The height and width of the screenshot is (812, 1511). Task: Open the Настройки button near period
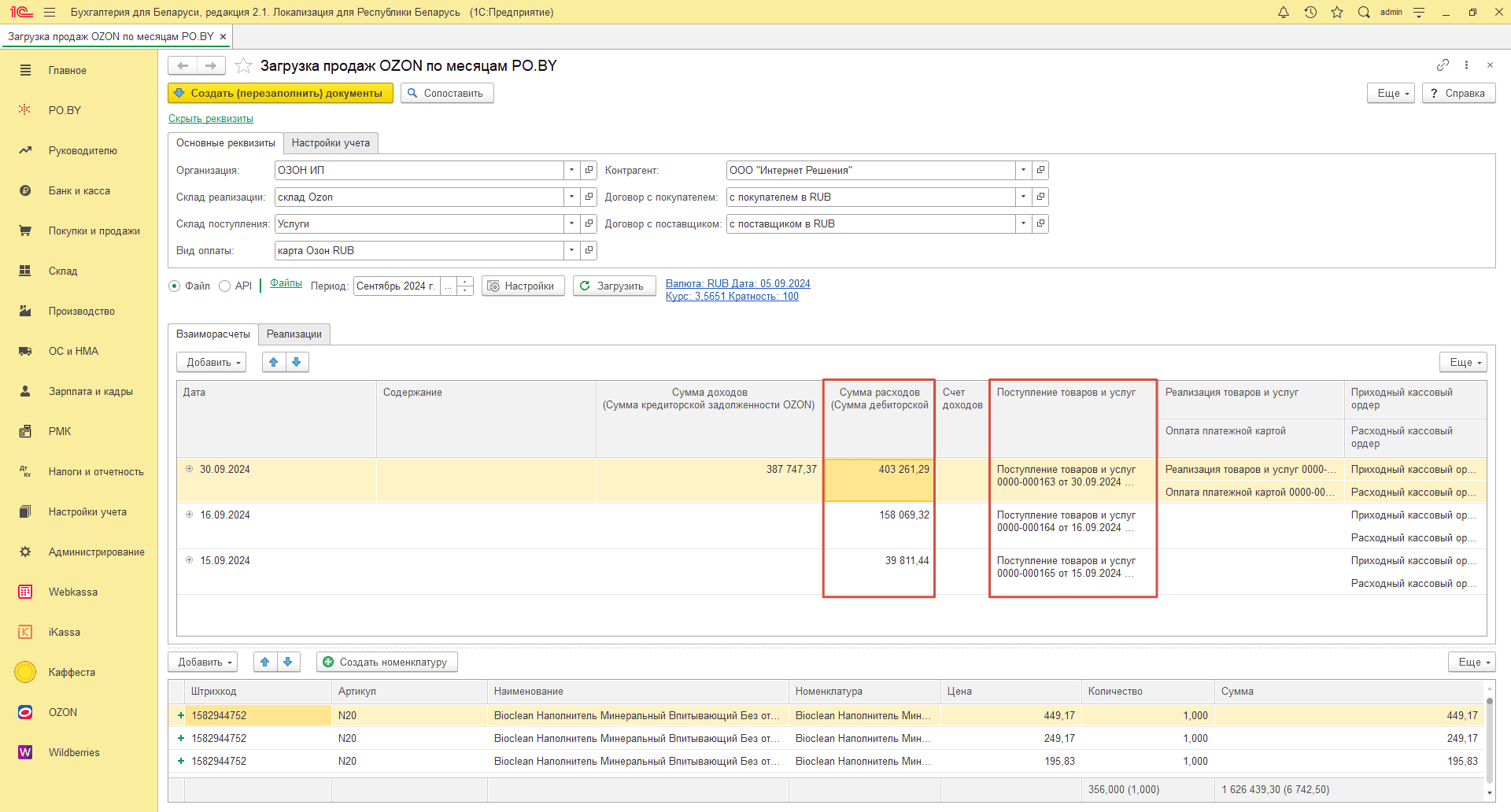pyautogui.click(x=523, y=286)
